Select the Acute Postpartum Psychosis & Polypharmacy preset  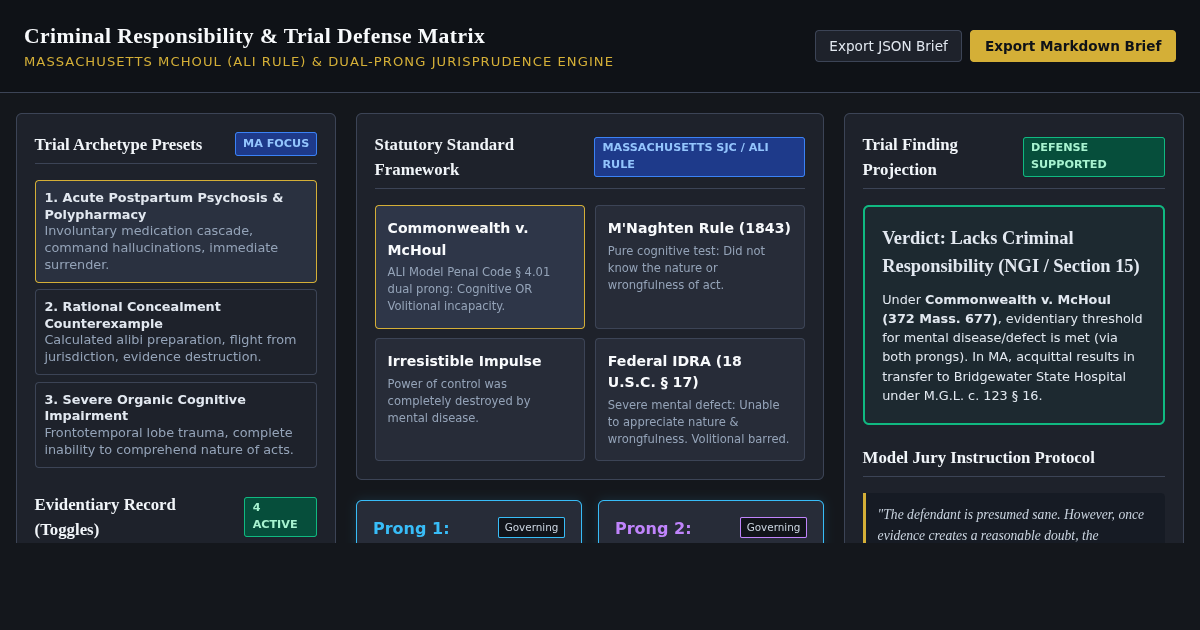pos(176,231)
